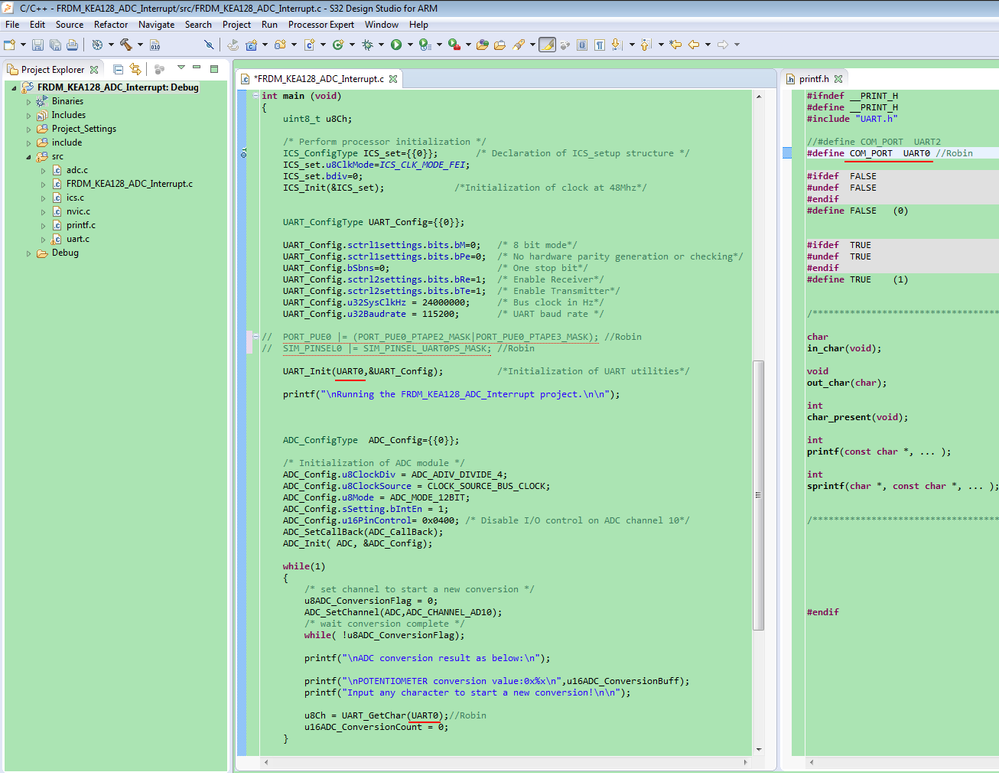Close the FRDM_KEA128_ADC_Interrupt.c editor tab

coord(393,79)
